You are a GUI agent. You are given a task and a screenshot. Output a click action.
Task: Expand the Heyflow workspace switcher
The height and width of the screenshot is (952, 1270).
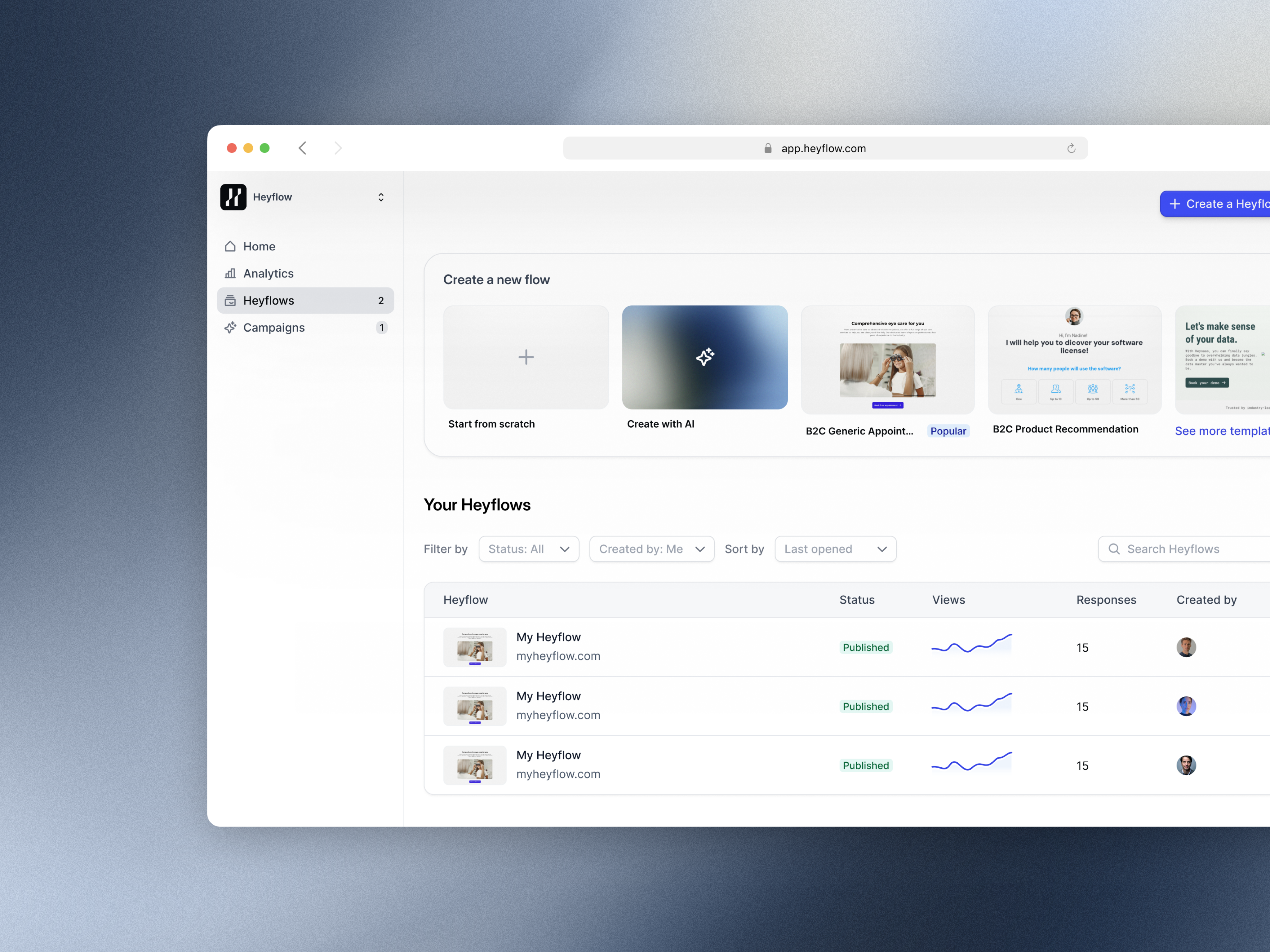coord(380,197)
